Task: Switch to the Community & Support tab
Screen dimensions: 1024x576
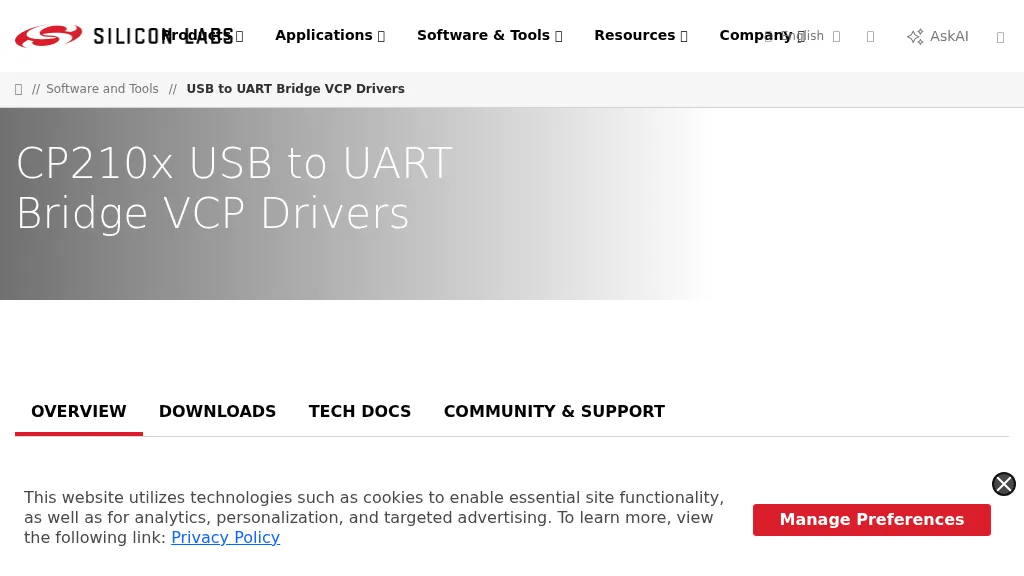Action: click(554, 411)
